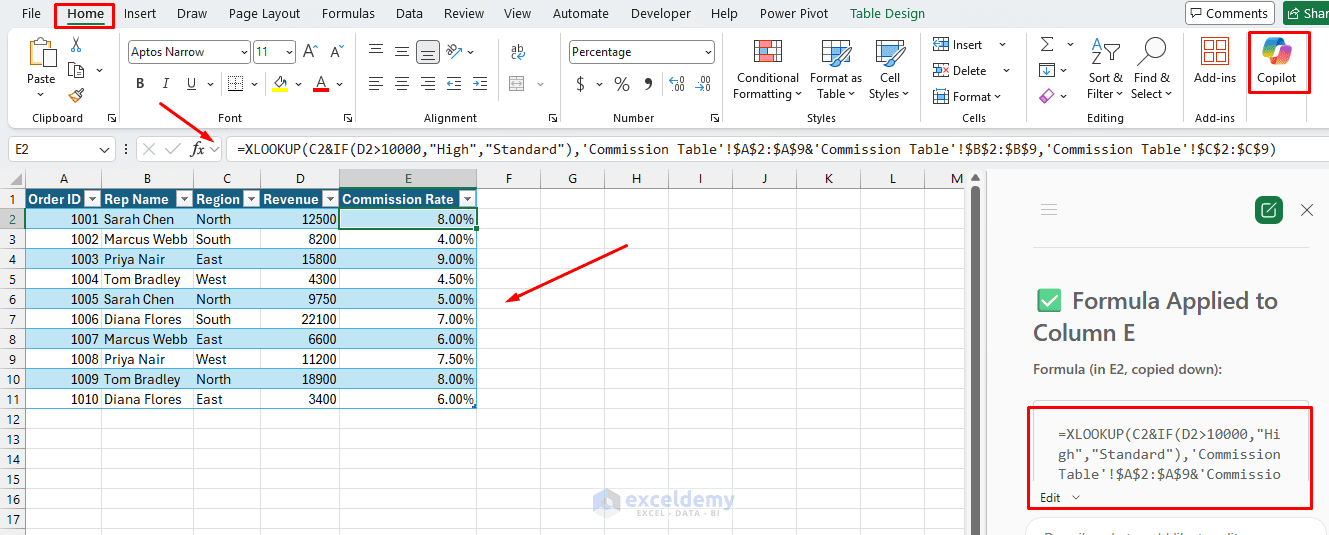Open the font size 11 dropdown
Viewport: 1329px width, 535px height.
[289, 52]
